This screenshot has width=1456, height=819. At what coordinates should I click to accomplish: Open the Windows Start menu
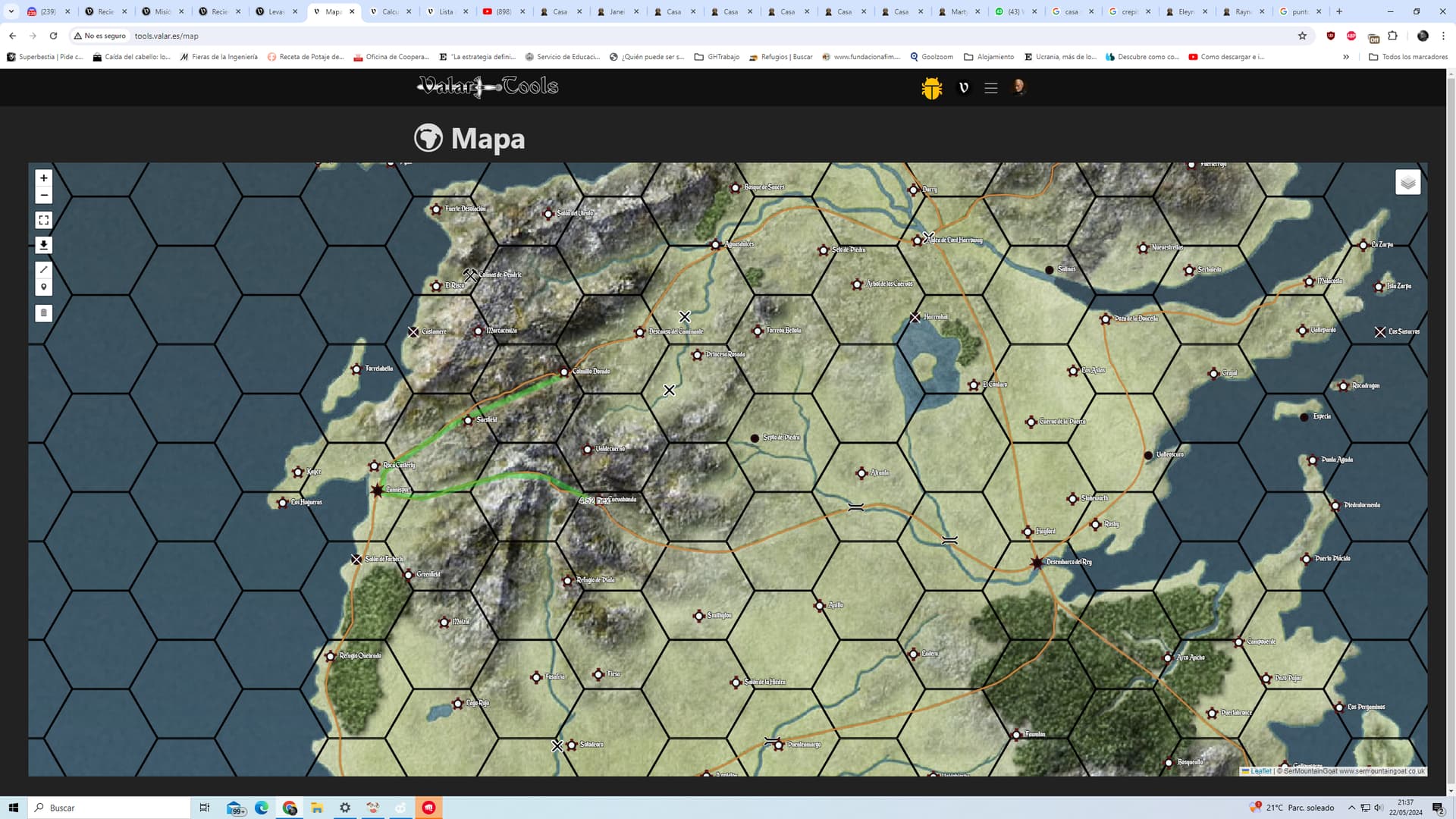click(13, 808)
